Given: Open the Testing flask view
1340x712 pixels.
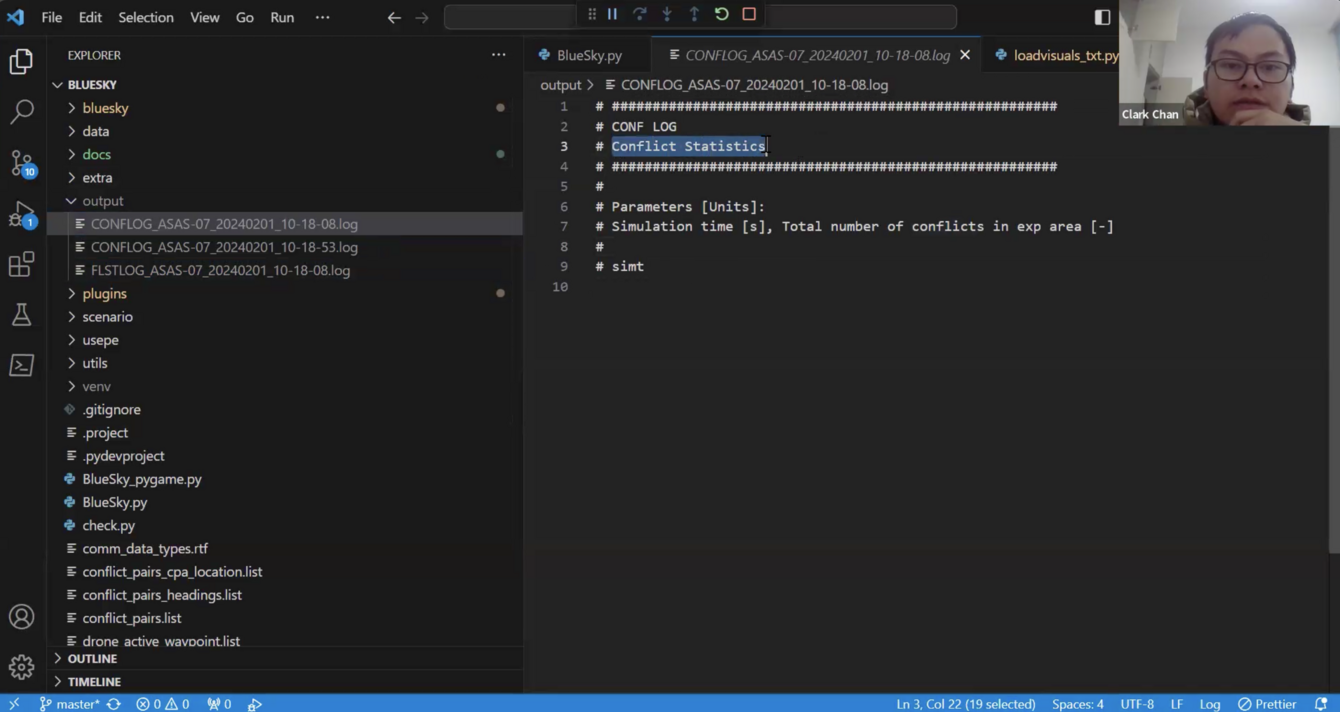Looking at the screenshot, I should pyautogui.click(x=21, y=315).
